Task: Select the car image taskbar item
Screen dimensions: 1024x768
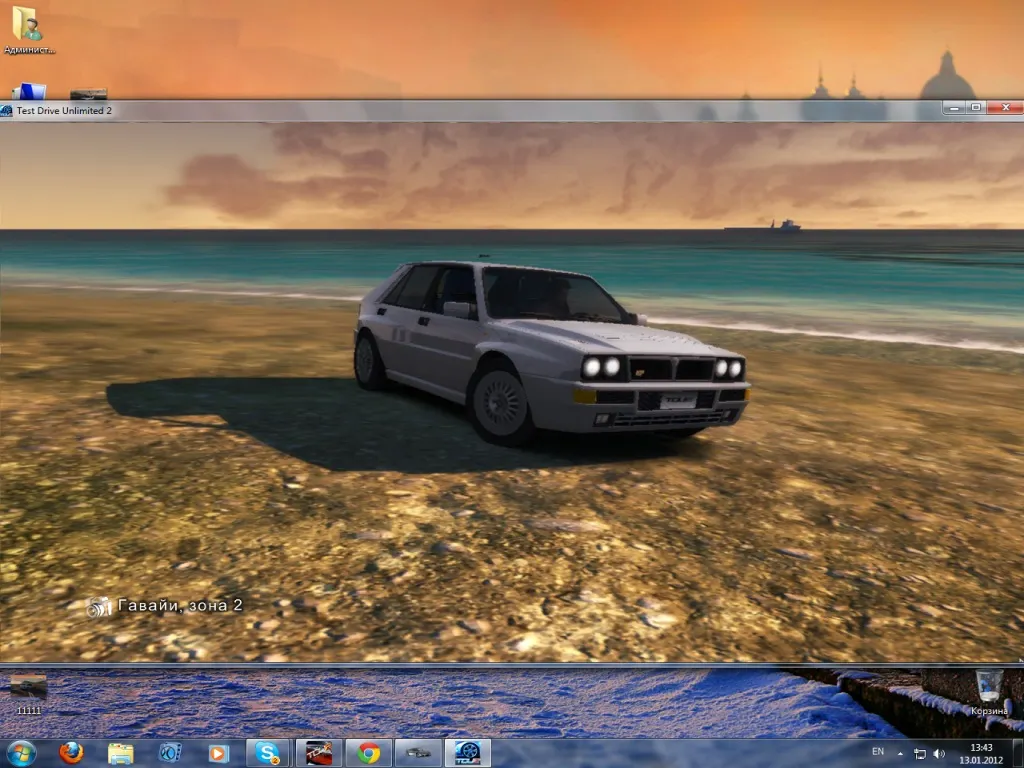Action: click(x=418, y=753)
